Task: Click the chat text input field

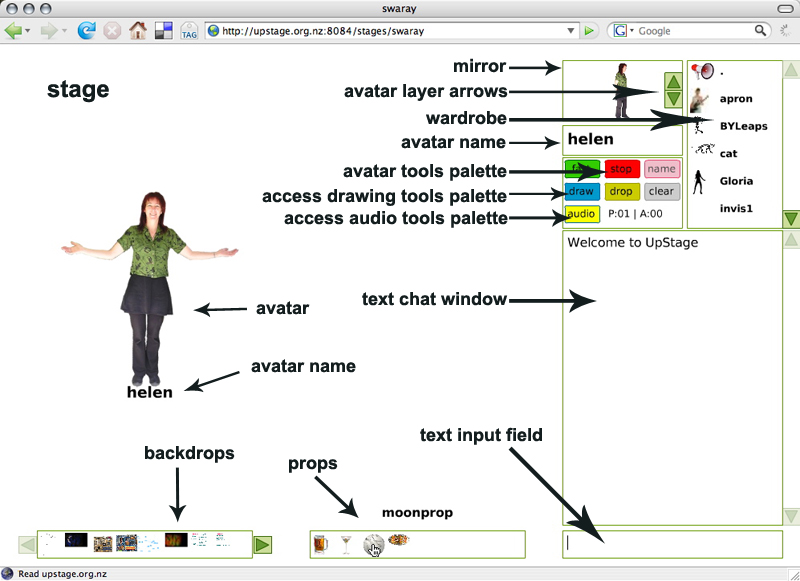Action: click(671, 544)
